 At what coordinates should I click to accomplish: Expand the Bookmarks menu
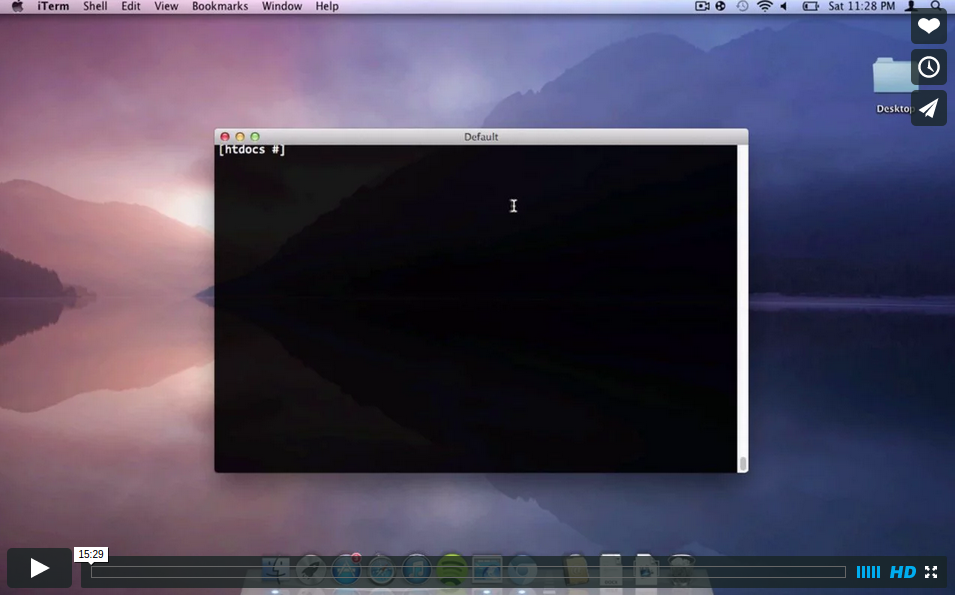click(219, 6)
